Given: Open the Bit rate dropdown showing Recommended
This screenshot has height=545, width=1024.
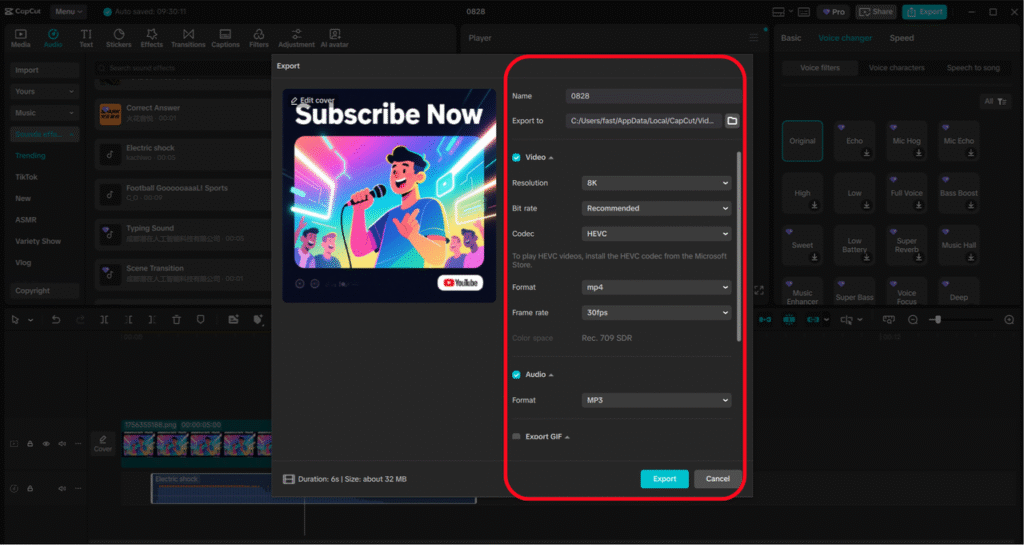Looking at the screenshot, I should click(x=656, y=208).
